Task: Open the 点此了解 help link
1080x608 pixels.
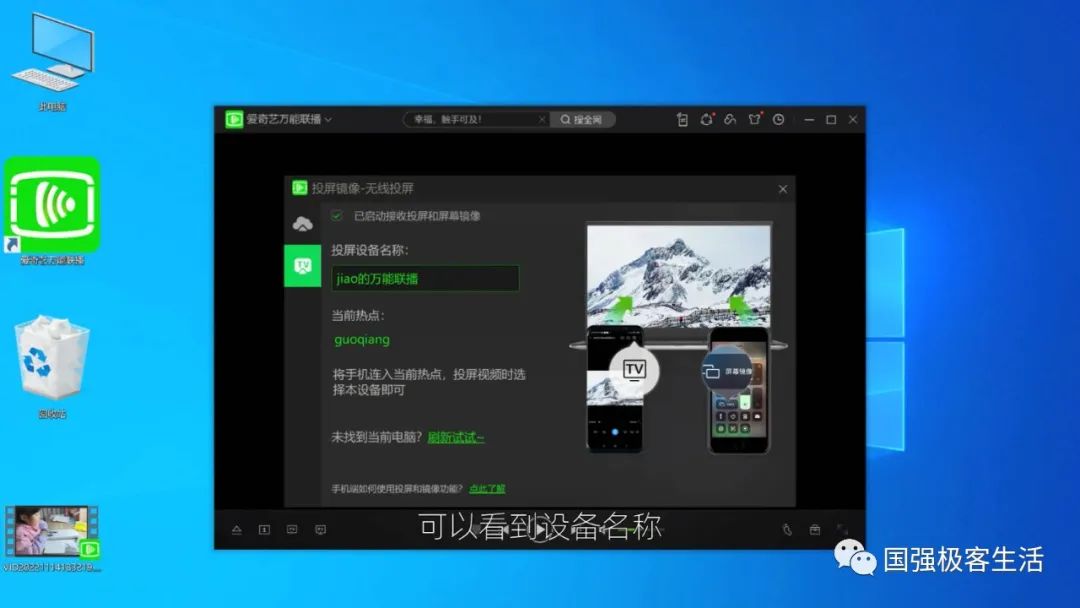Action: (x=487, y=489)
